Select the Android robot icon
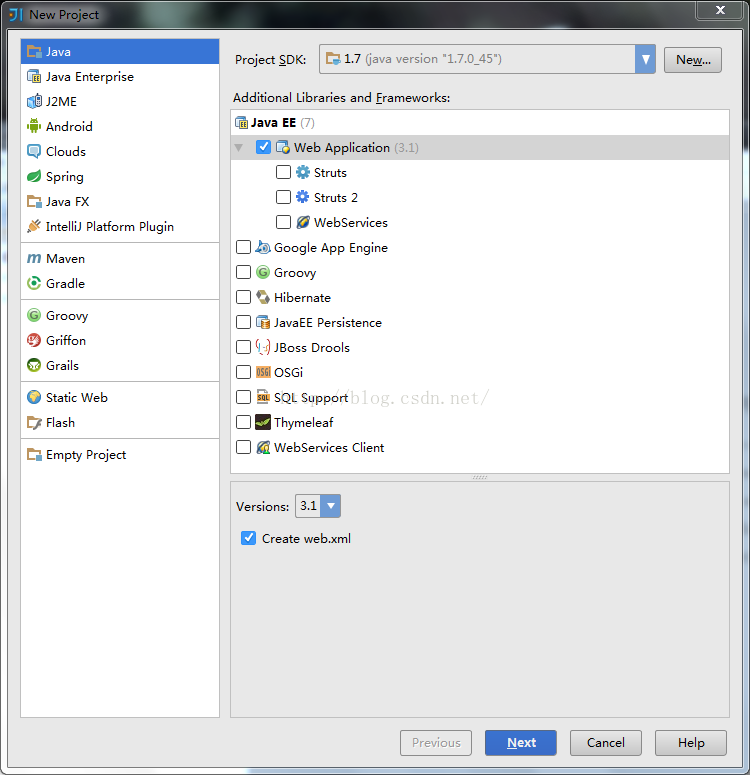Image resolution: width=750 pixels, height=775 pixels. pos(34,126)
